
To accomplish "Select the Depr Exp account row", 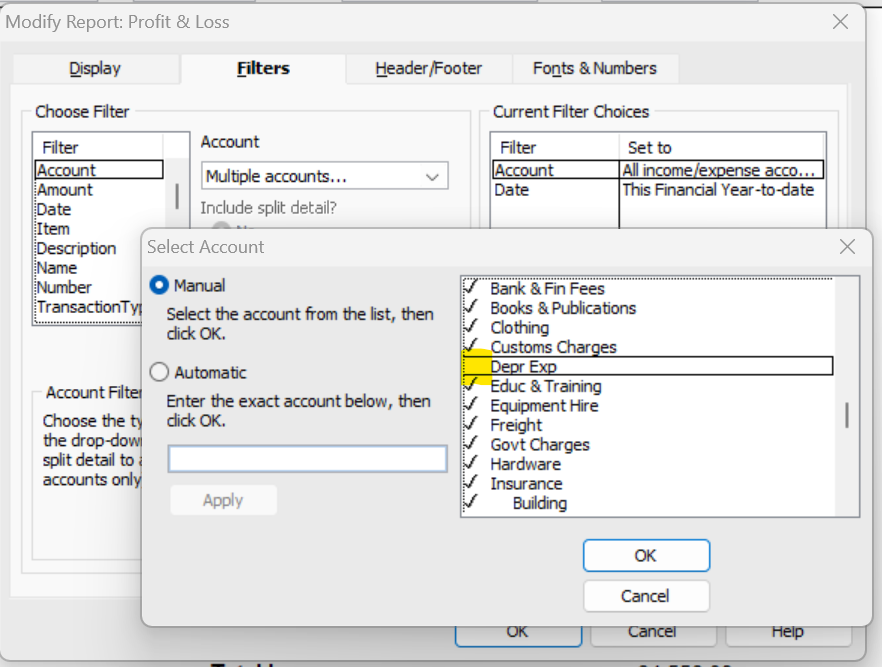I will [x=647, y=366].
